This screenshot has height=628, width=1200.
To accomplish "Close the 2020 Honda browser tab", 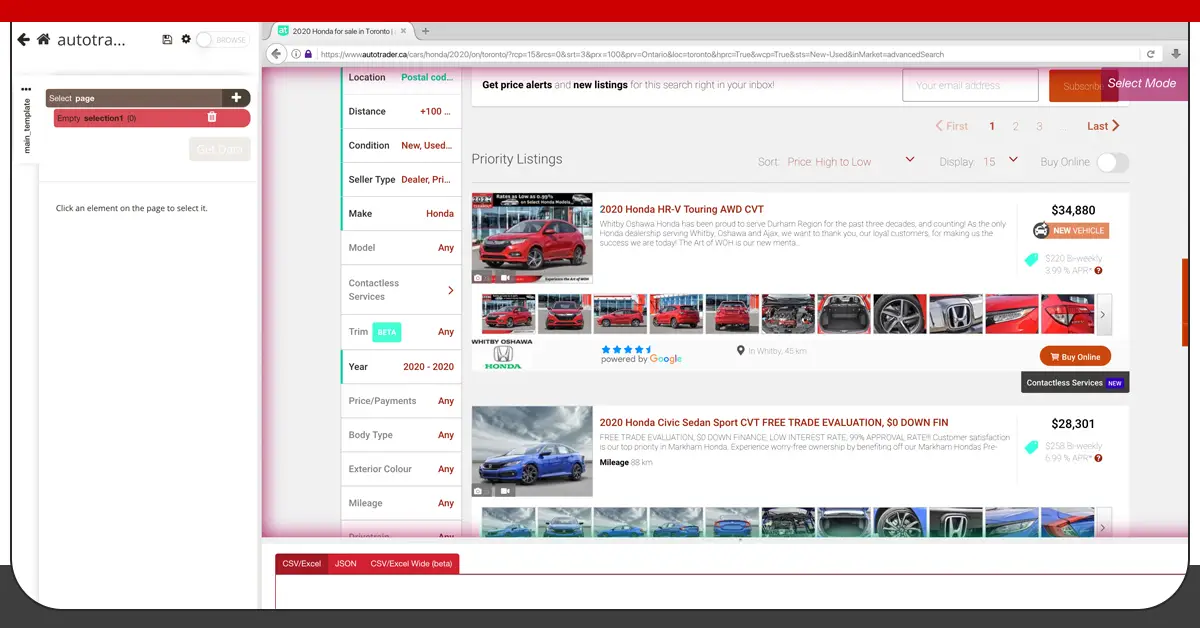I will click(x=401, y=31).
